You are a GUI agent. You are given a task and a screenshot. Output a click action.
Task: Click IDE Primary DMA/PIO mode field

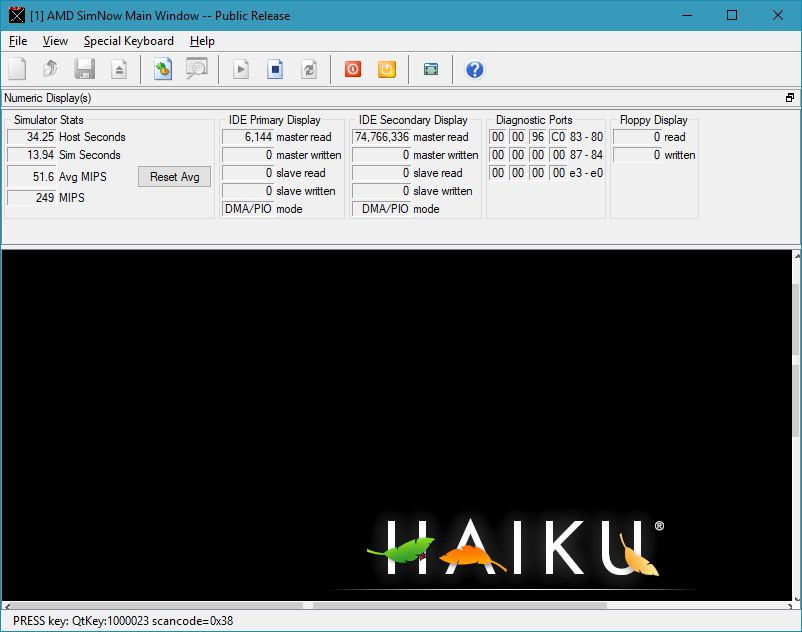click(x=247, y=209)
